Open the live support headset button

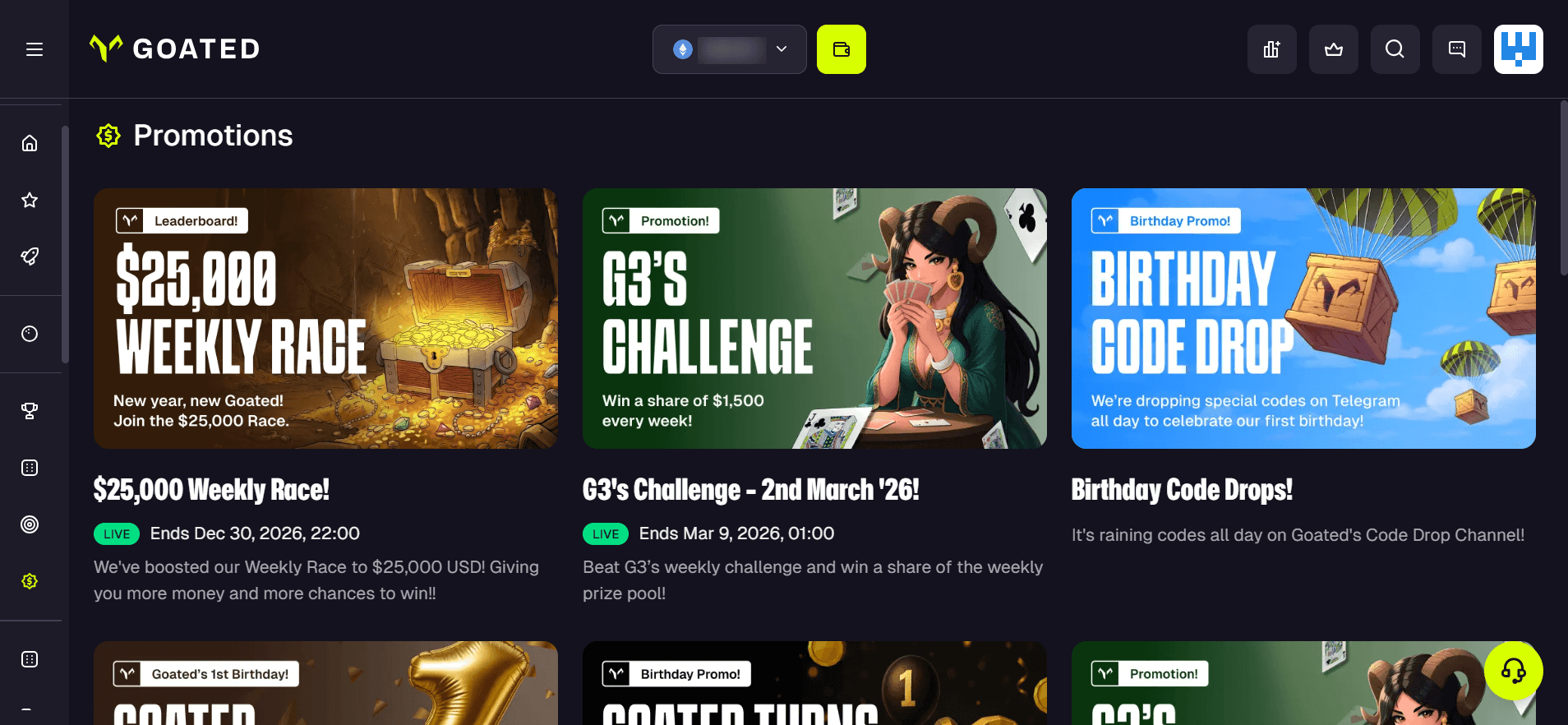1513,671
